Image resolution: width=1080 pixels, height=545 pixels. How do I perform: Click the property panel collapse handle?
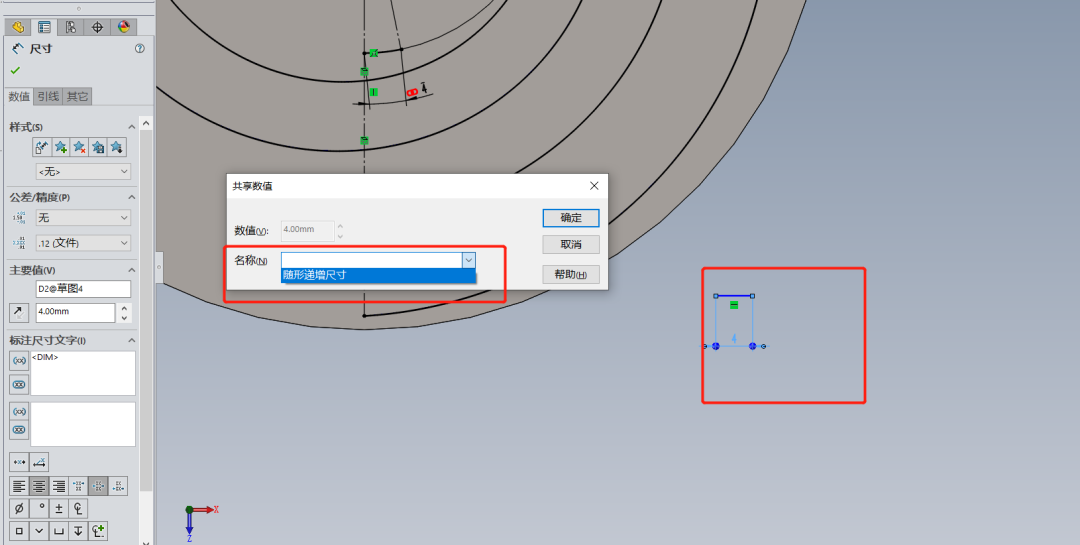159,265
